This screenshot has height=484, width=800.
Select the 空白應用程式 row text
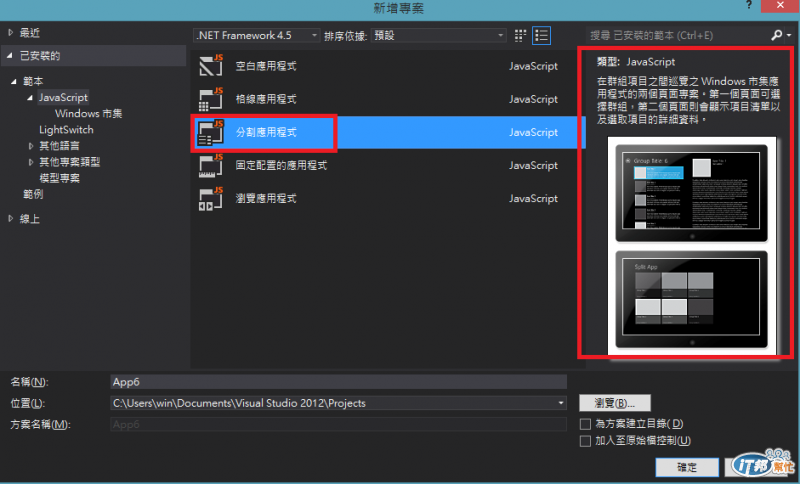coord(266,66)
